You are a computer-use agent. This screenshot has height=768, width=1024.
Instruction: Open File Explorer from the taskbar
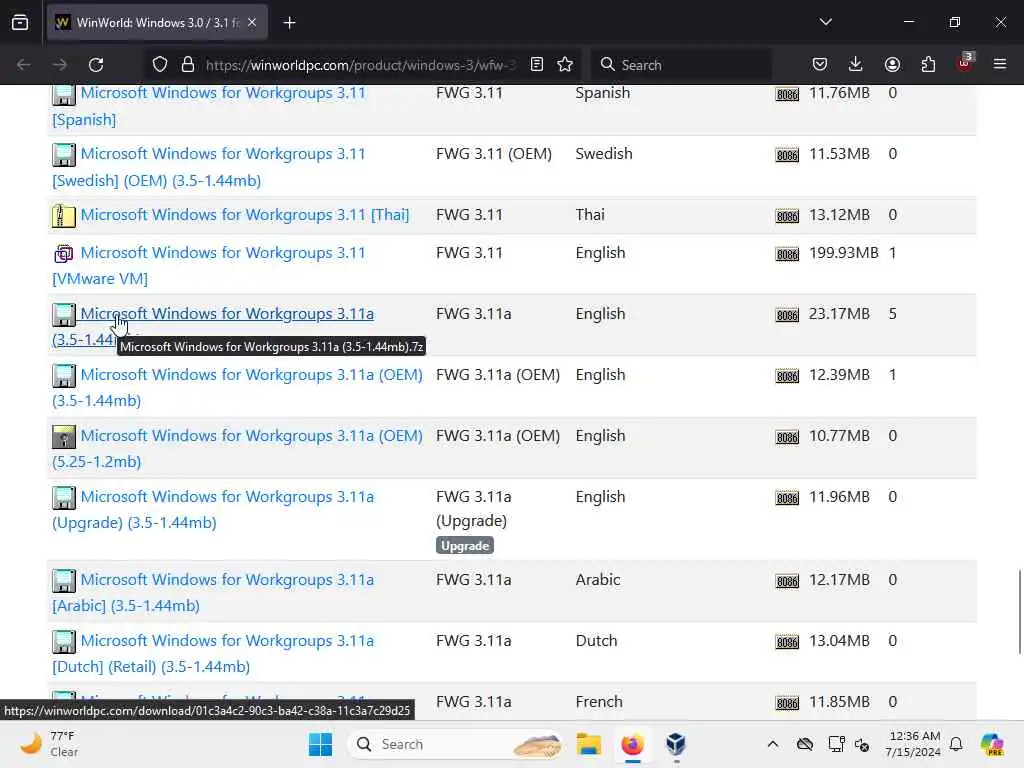(x=588, y=744)
